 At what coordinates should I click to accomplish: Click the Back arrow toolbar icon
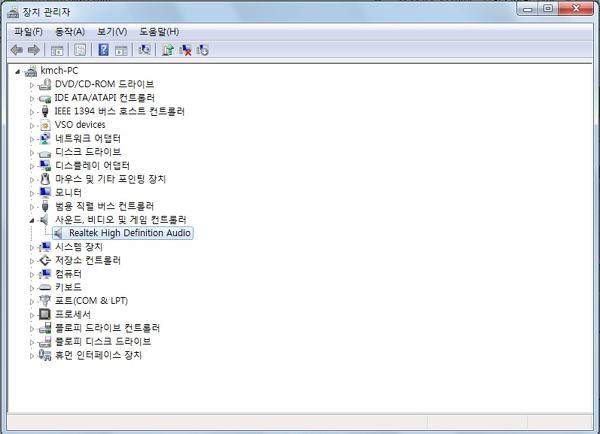(16, 50)
